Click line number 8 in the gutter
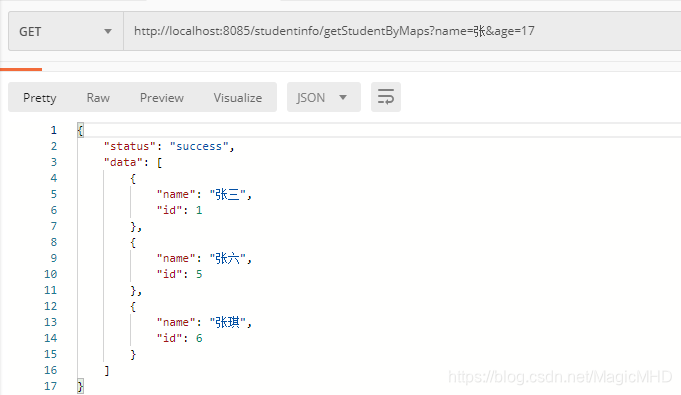Viewport: 681px width, 395px height. [53, 242]
